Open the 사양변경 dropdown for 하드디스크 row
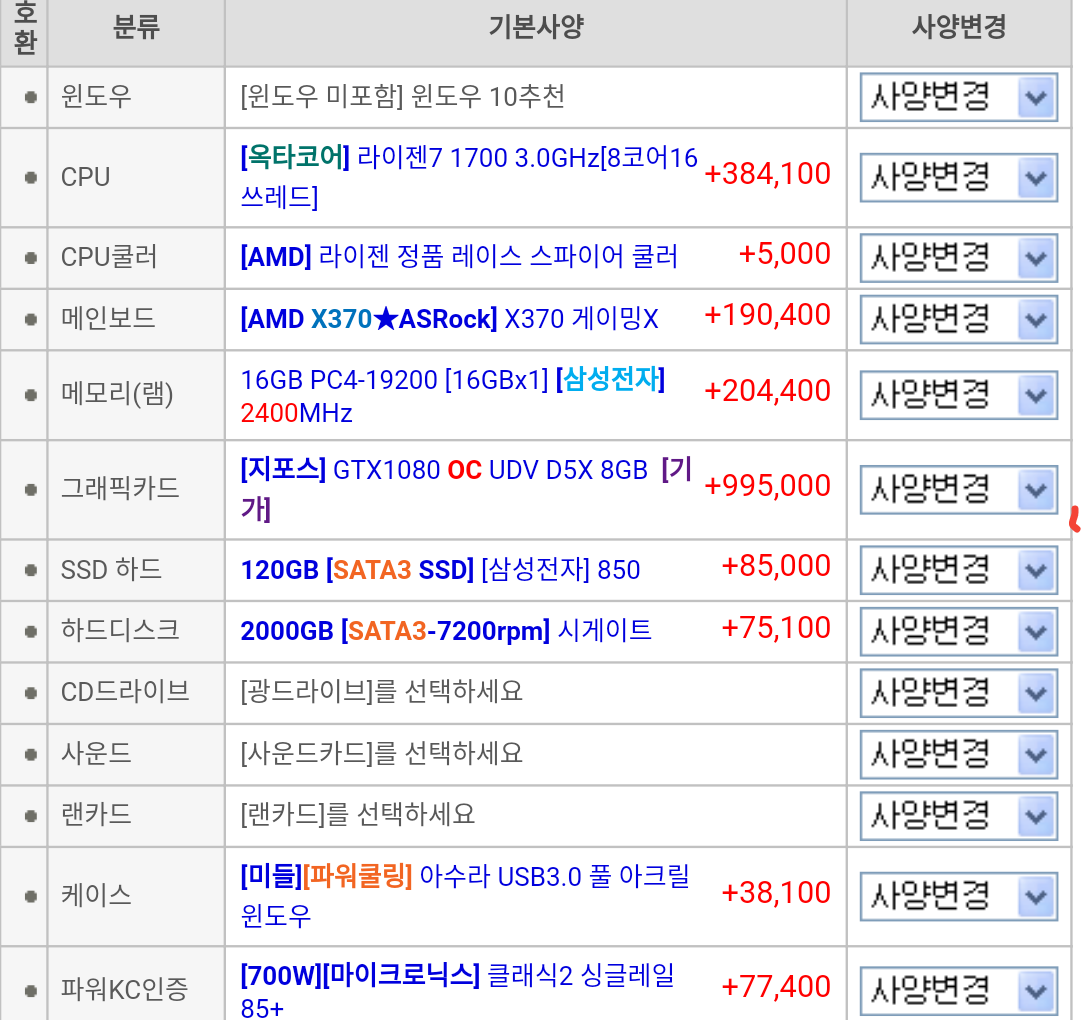Image resolution: width=1083 pixels, height=1020 pixels. click(958, 631)
